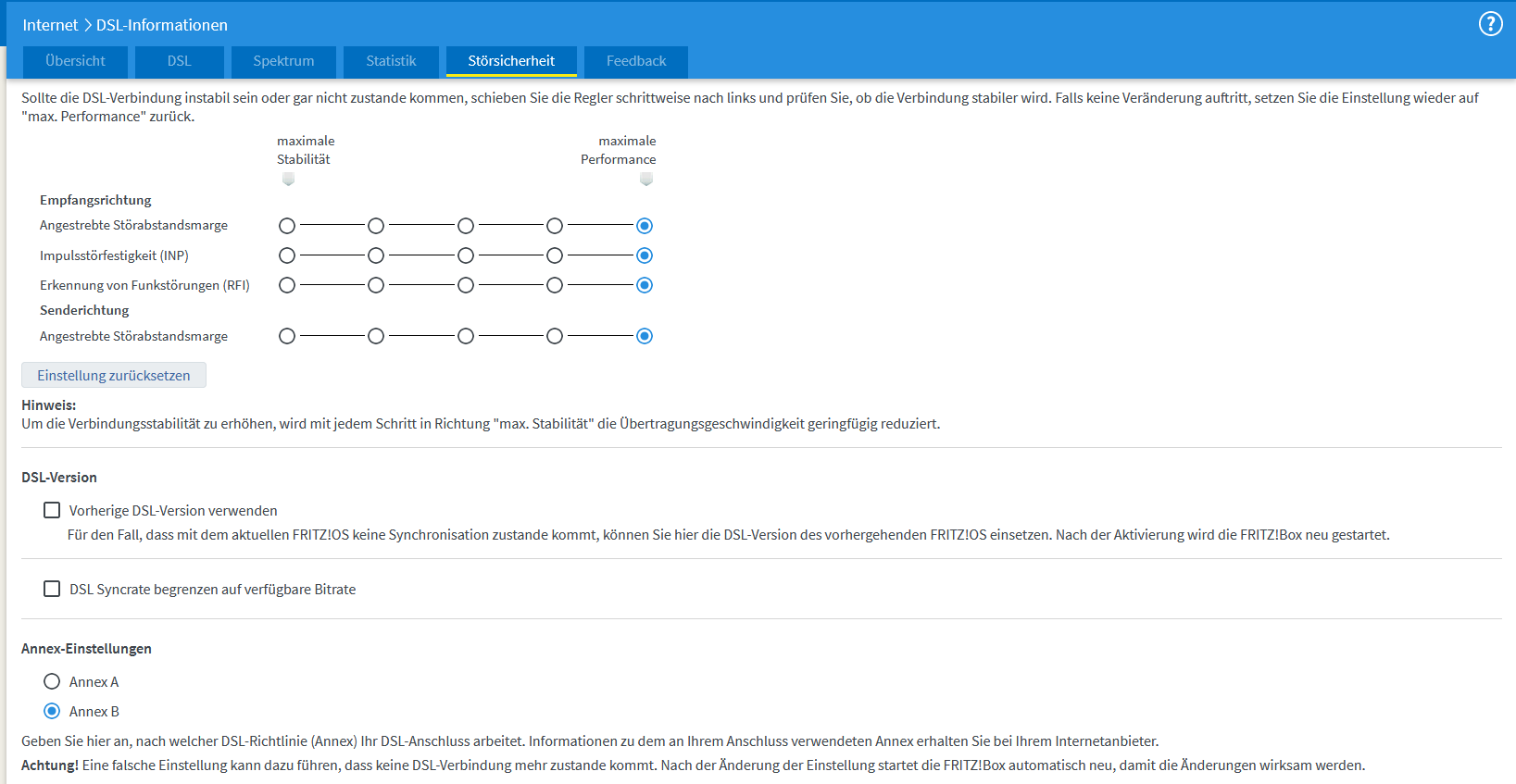
Task: Set Senderichtung Störabstandsmarge to fourth step
Action: pyautogui.click(x=555, y=336)
